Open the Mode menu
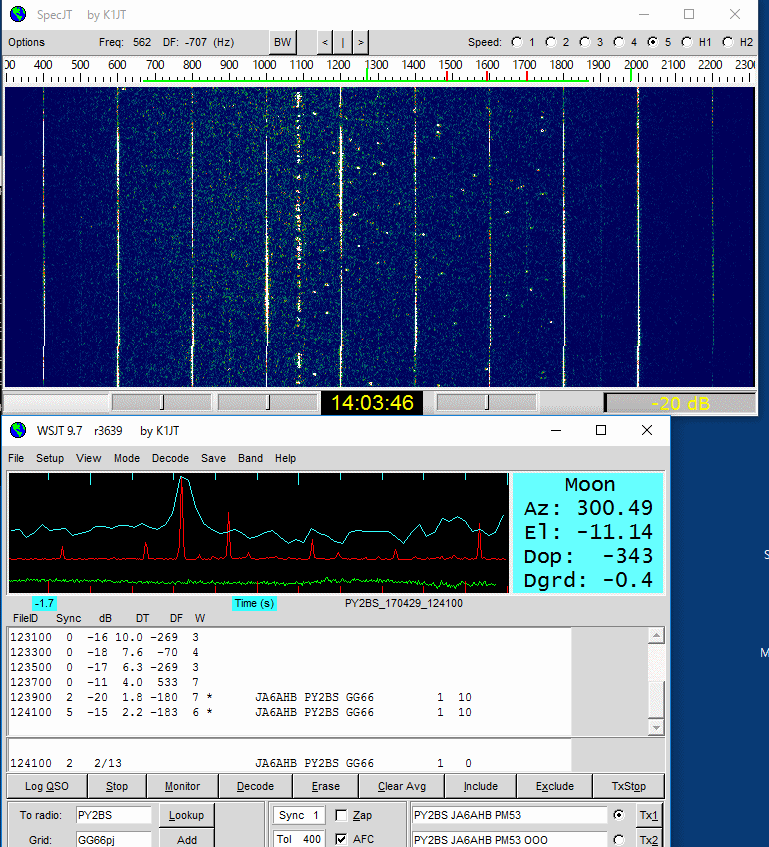 127,458
